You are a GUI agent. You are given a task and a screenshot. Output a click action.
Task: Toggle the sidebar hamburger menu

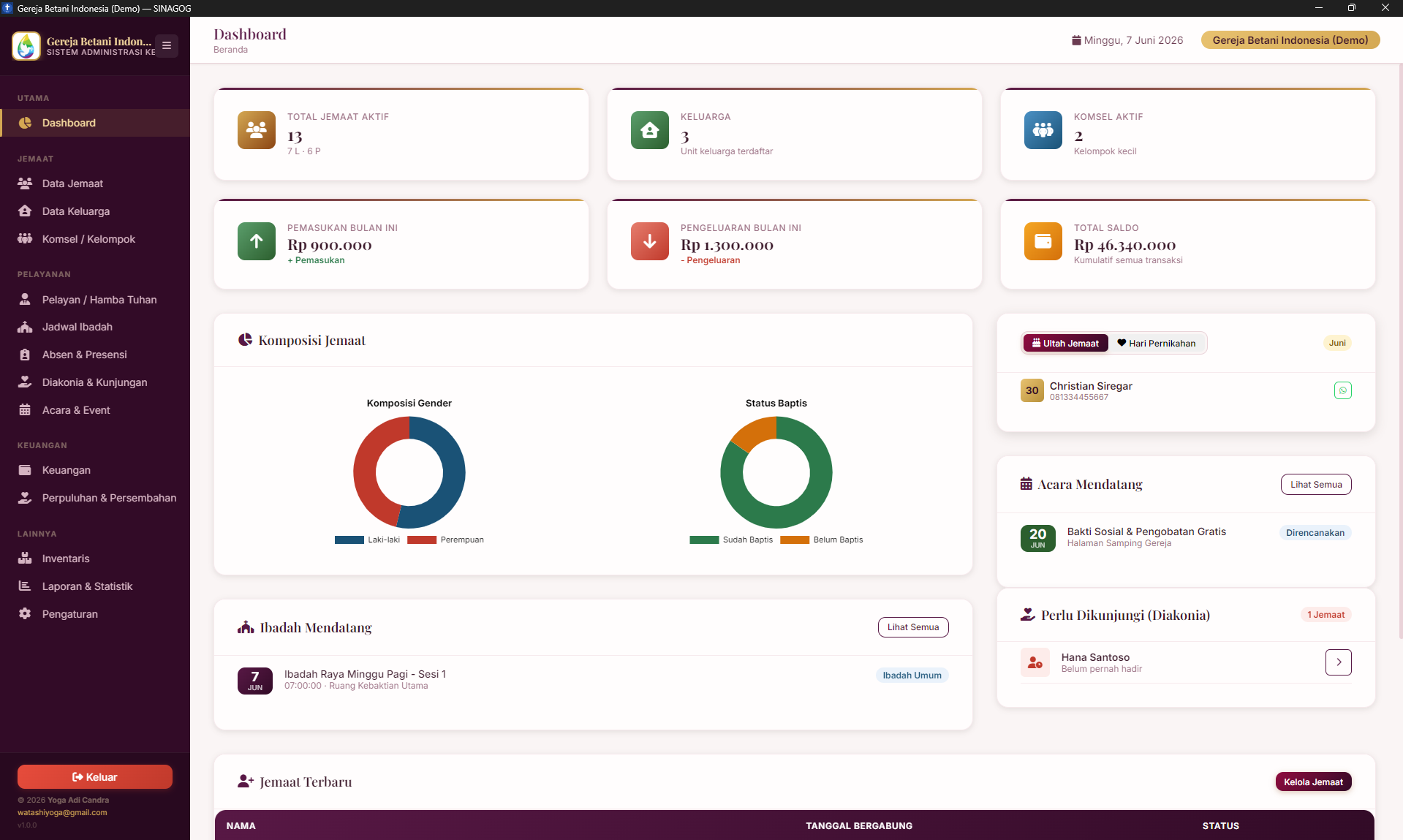tap(167, 45)
